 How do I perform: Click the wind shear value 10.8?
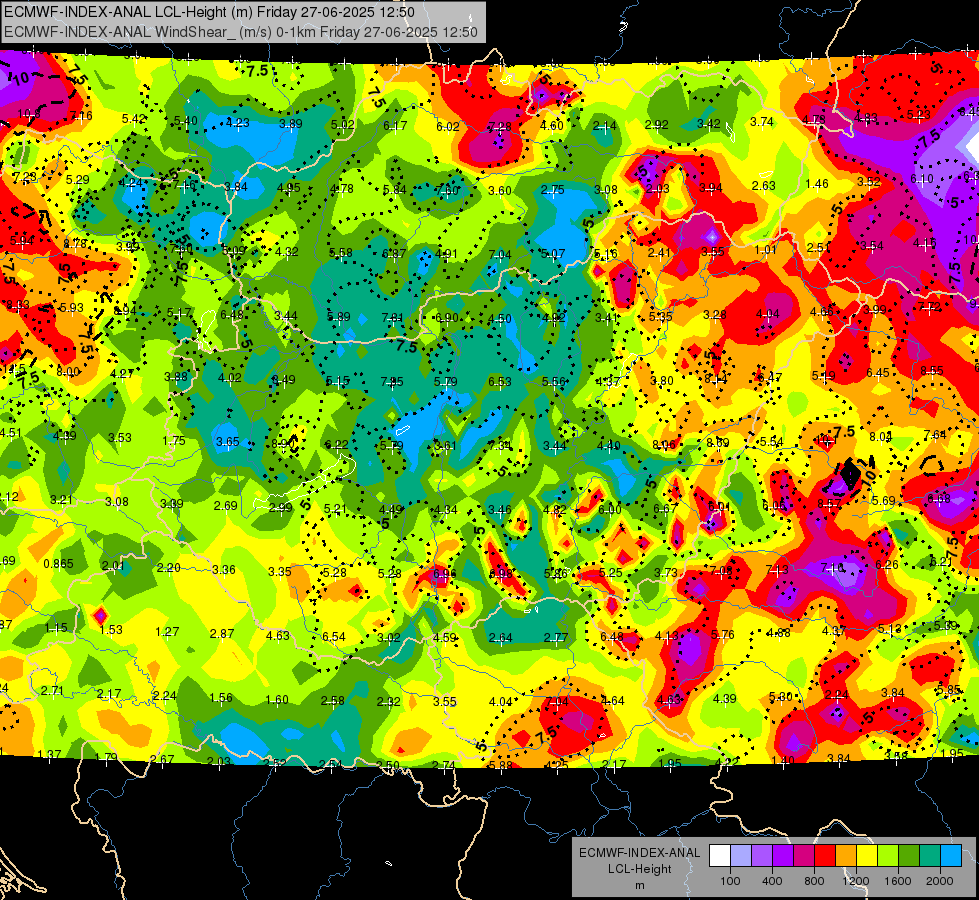(29, 114)
